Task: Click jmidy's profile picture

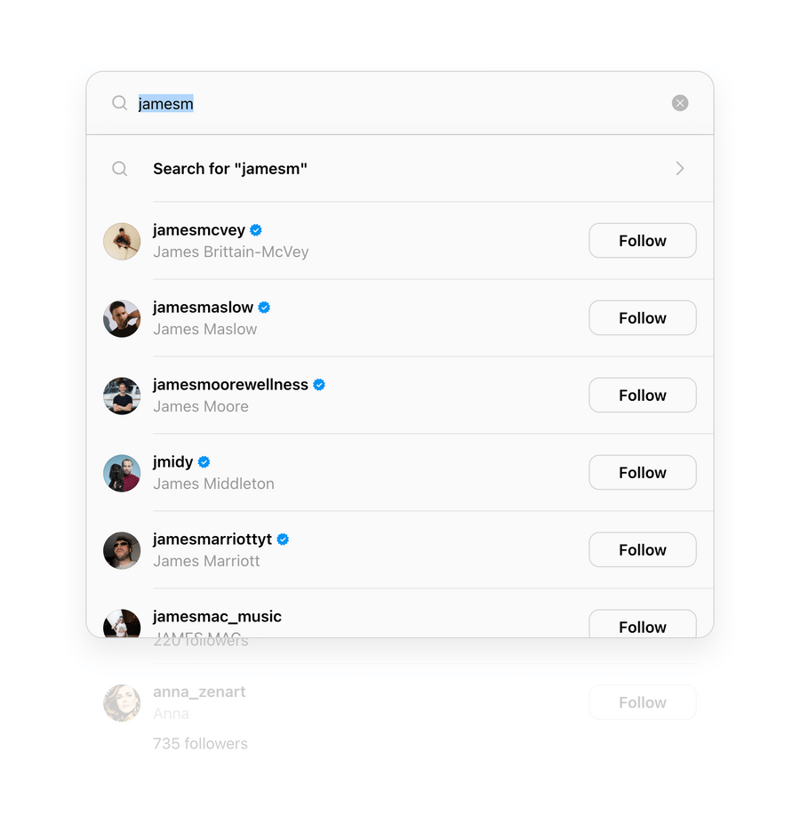Action: [121, 472]
